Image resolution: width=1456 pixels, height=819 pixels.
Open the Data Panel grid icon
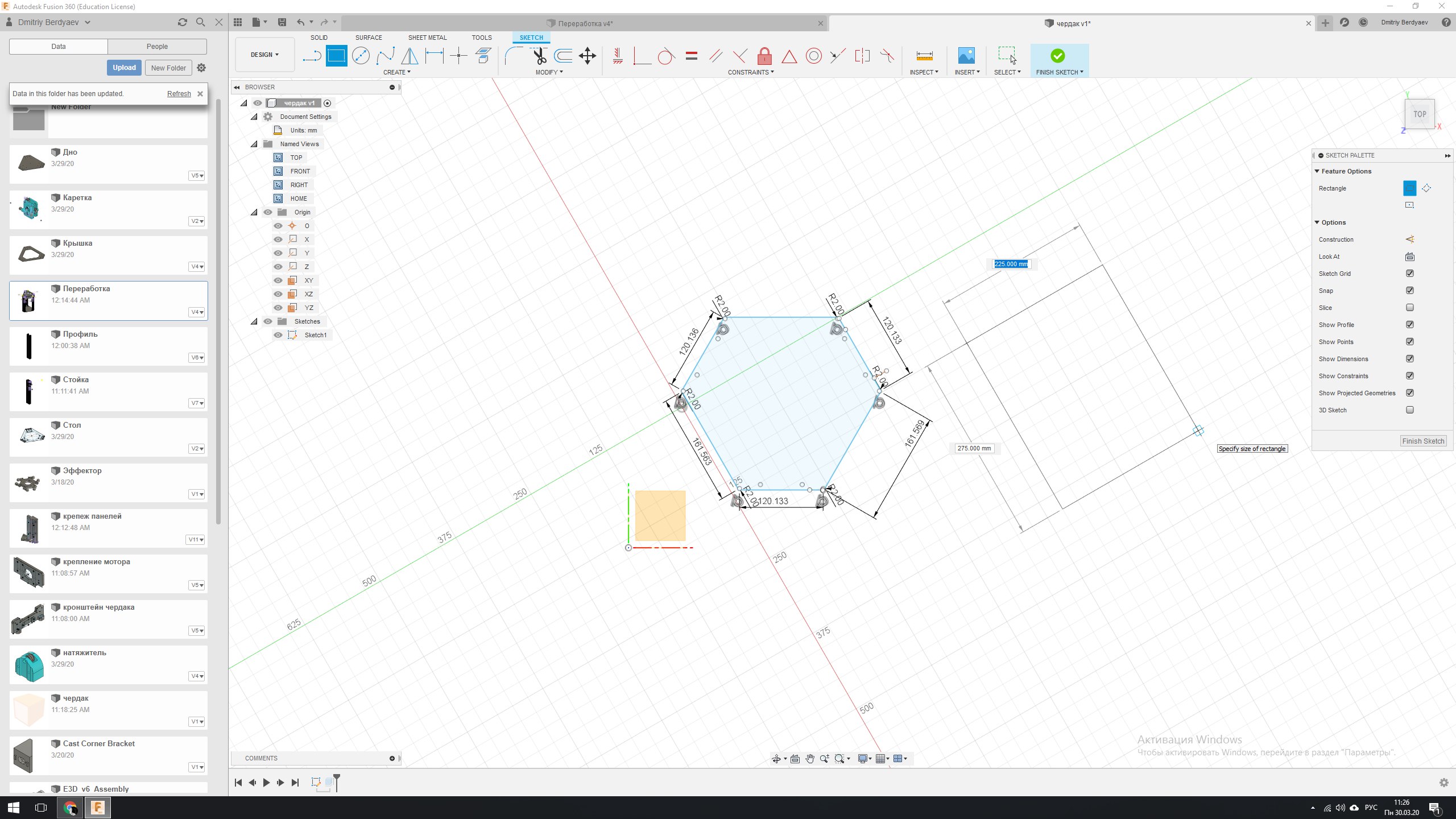click(x=238, y=22)
